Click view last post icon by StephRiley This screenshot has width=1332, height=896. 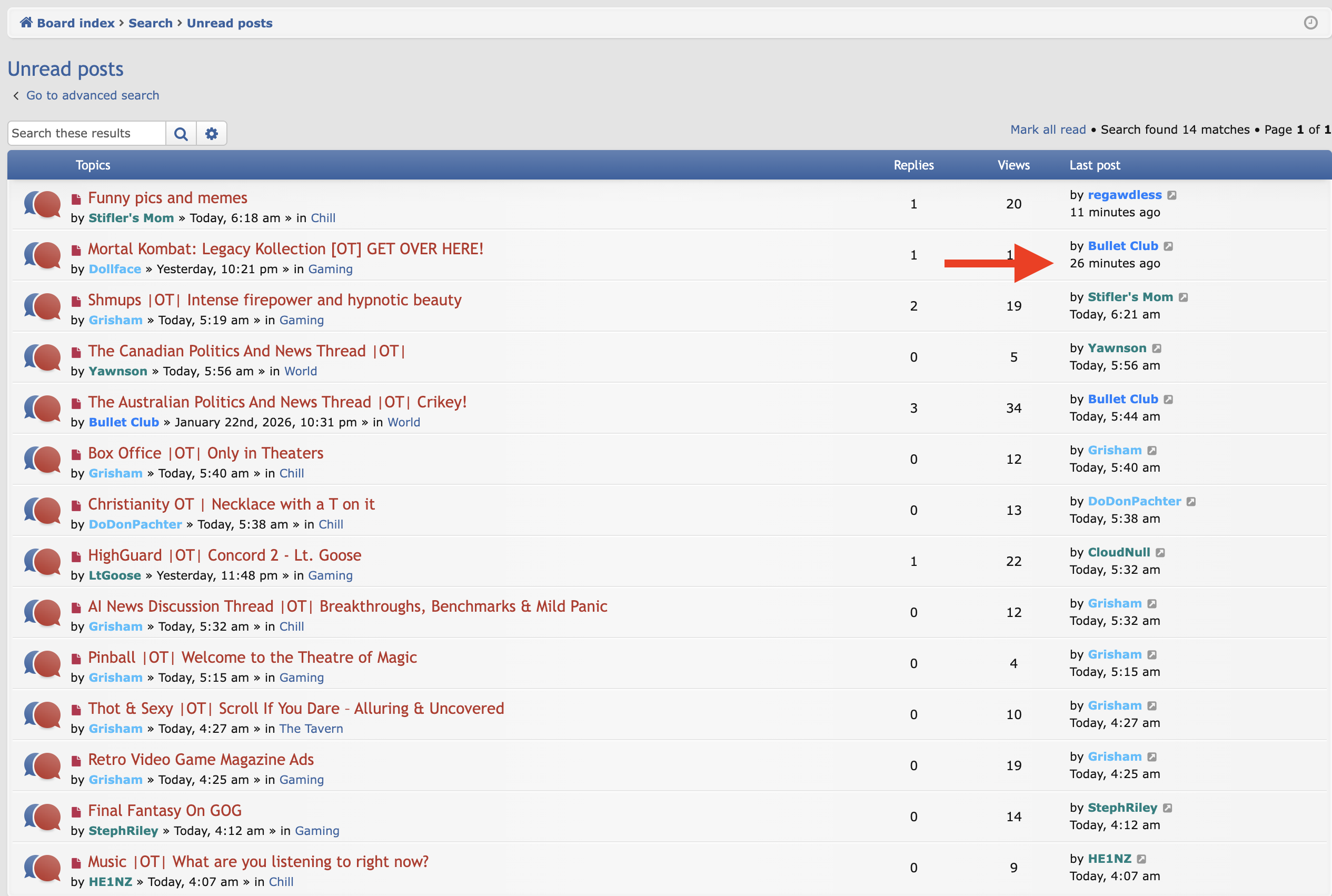[1167, 808]
